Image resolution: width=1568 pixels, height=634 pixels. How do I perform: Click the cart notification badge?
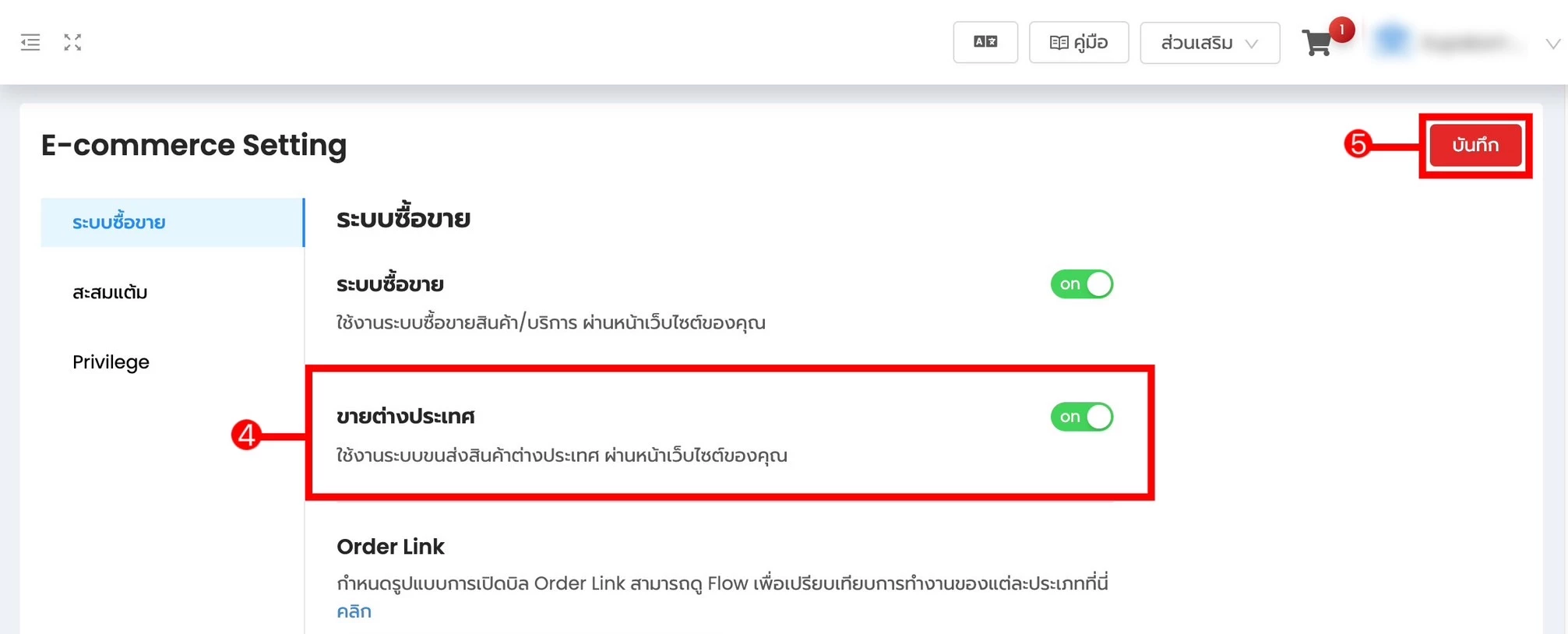(x=1341, y=30)
